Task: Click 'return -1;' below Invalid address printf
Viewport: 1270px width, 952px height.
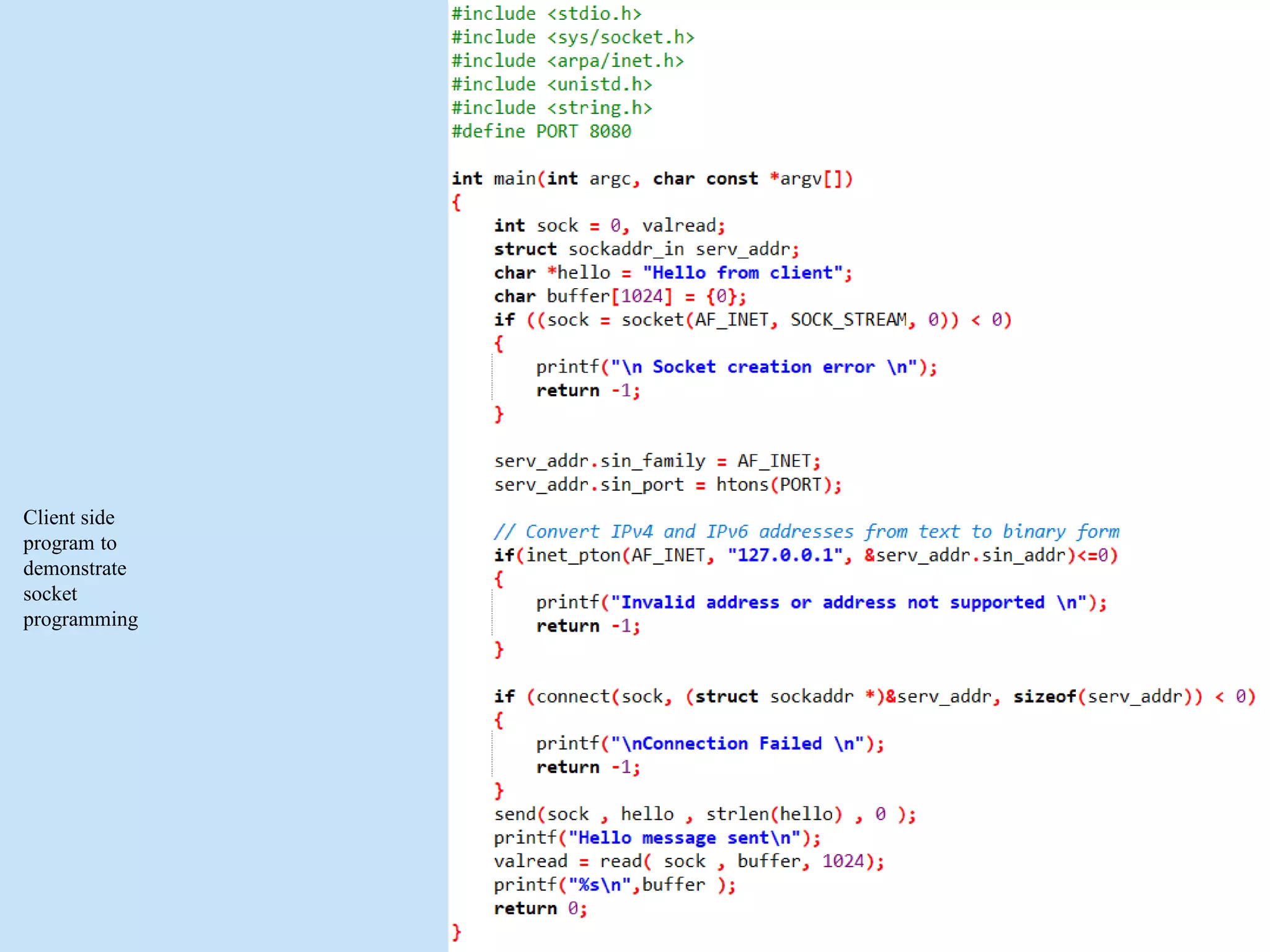Action: pyautogui.click(x=588, y=626)
